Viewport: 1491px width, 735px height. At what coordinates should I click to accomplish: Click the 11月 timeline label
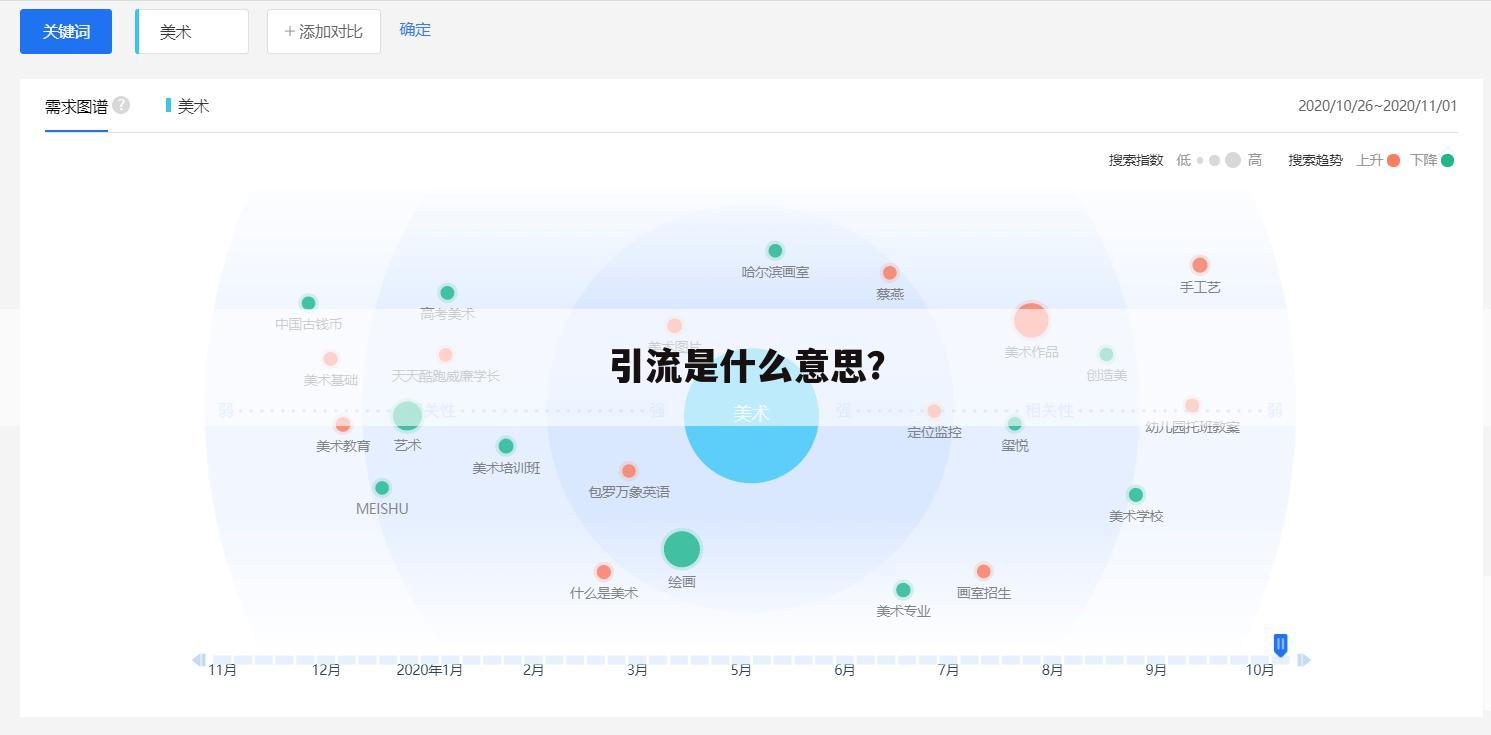[222, 670]
